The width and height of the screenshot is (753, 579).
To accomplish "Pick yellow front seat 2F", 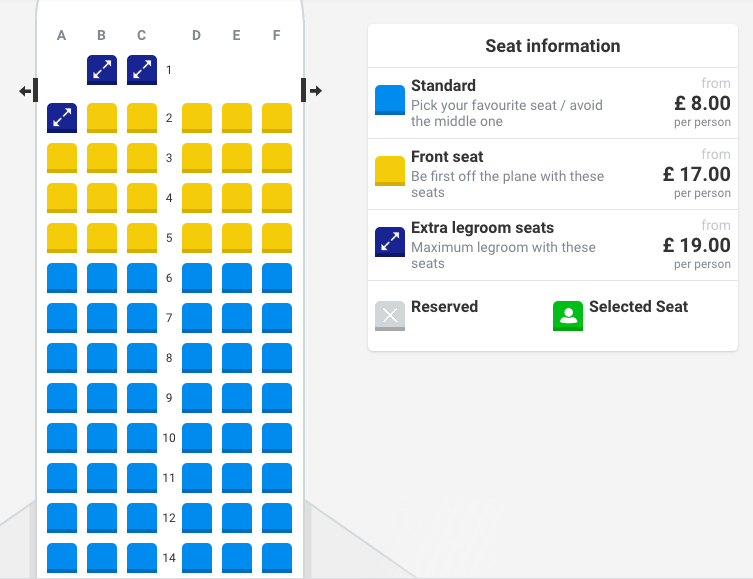I will point(277,118).
